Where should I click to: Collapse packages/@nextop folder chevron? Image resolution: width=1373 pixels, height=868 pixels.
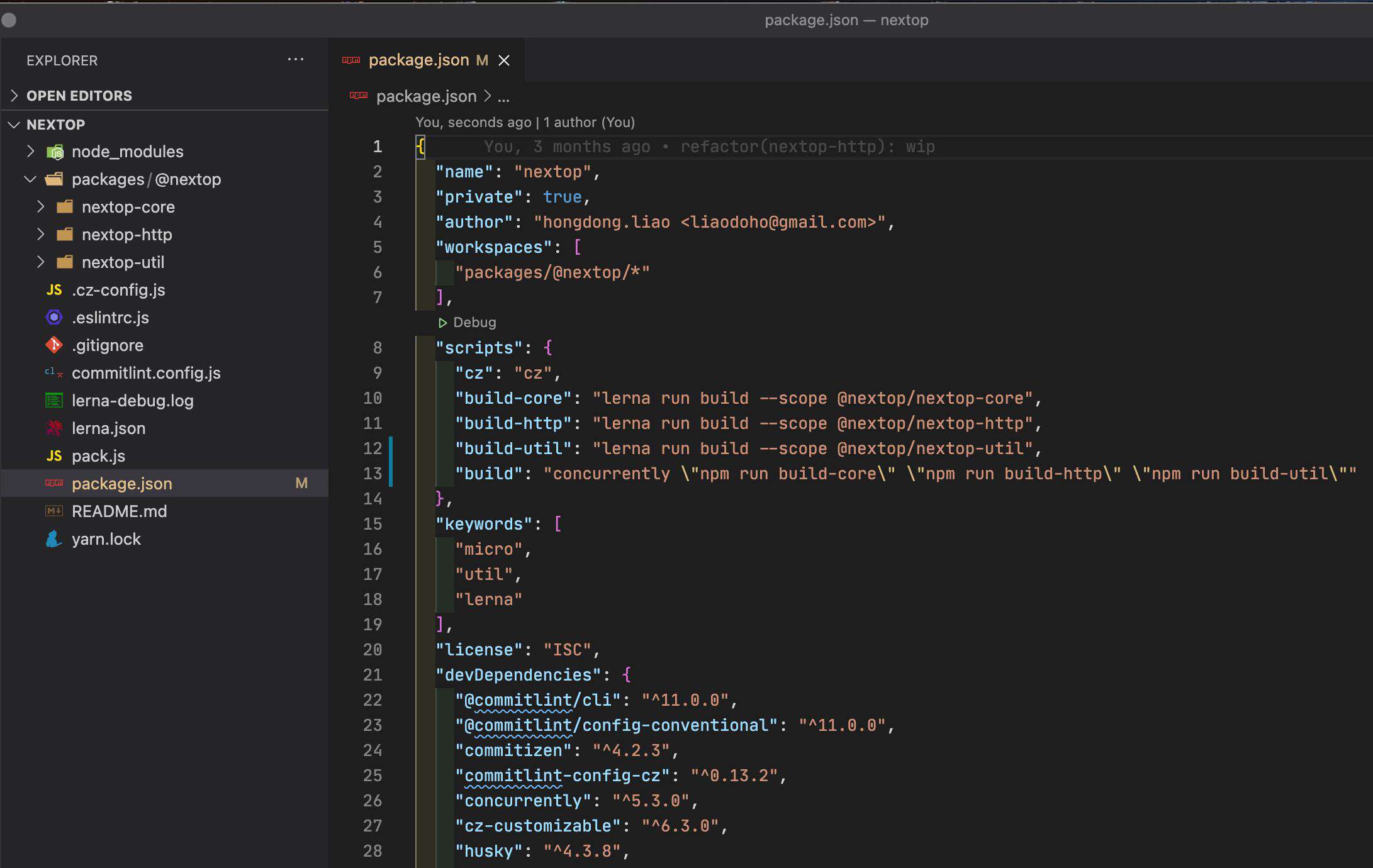(30, 179)
